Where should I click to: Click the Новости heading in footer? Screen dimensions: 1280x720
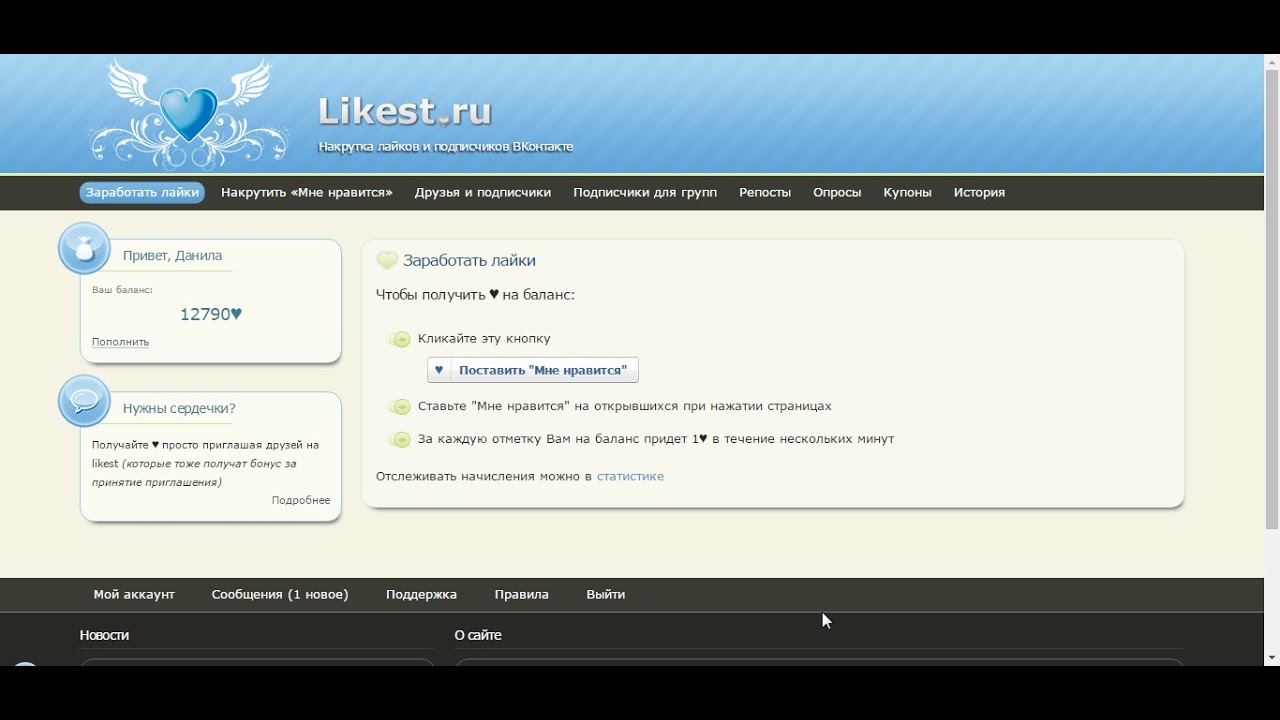(104, 635)
